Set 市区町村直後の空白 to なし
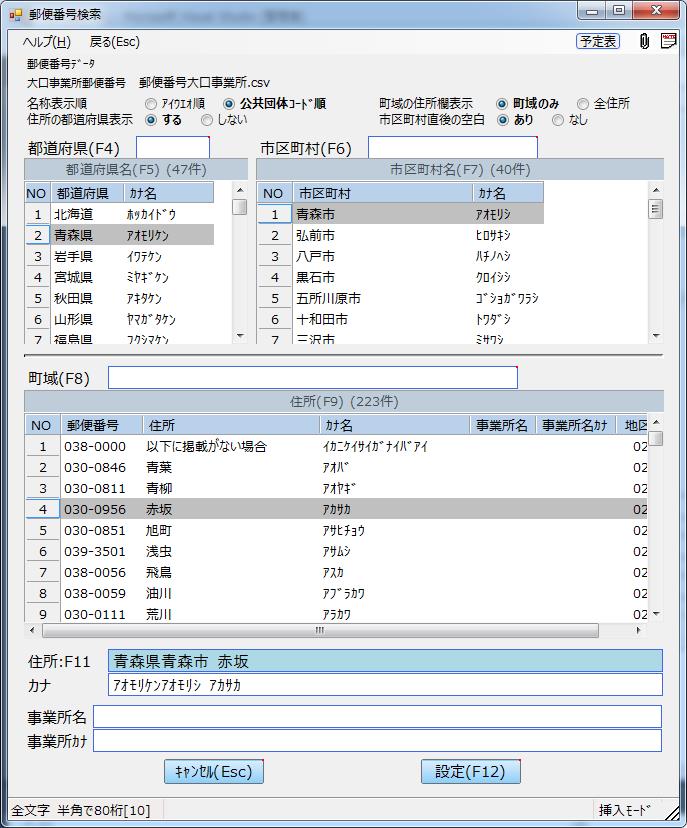687x828 pixels. click(558, 119)
